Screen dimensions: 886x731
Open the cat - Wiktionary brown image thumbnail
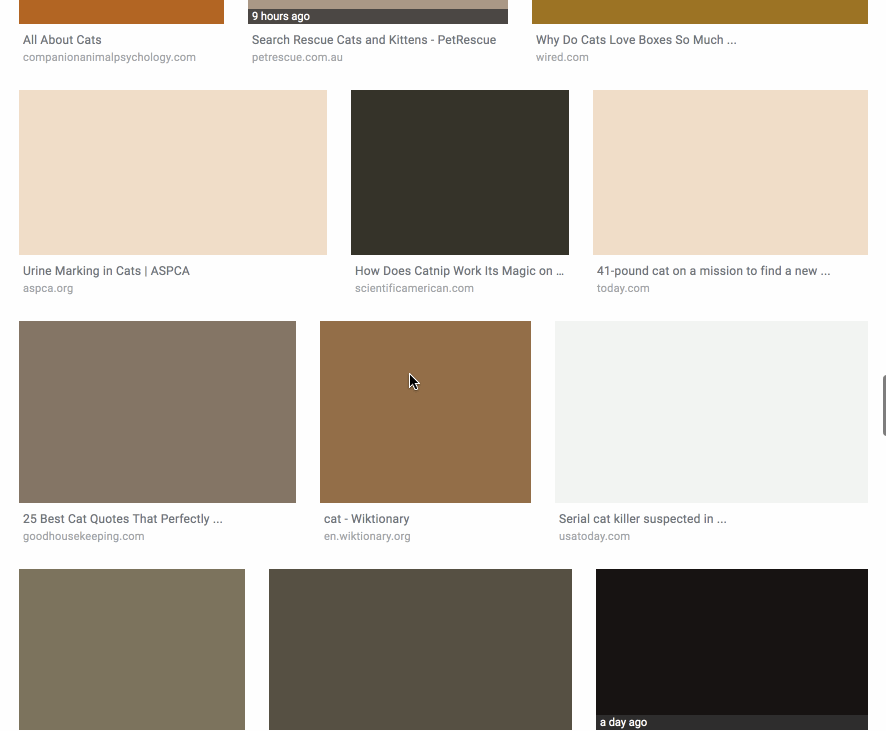point(425,412)
